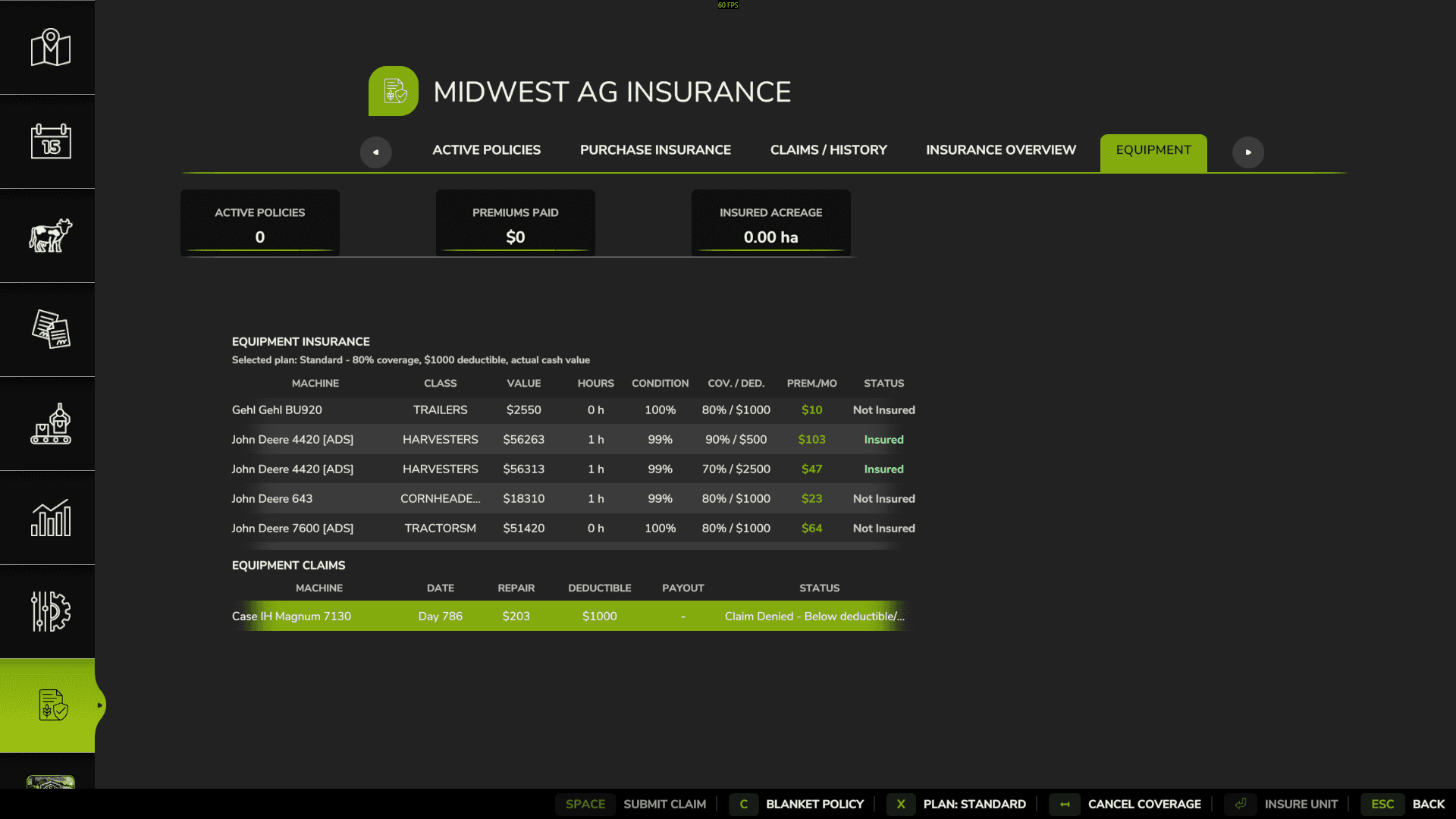Click Not Insured status for John Deere 7600
Viewport: 1456px width, 819px height.
(x=883, y=528)
